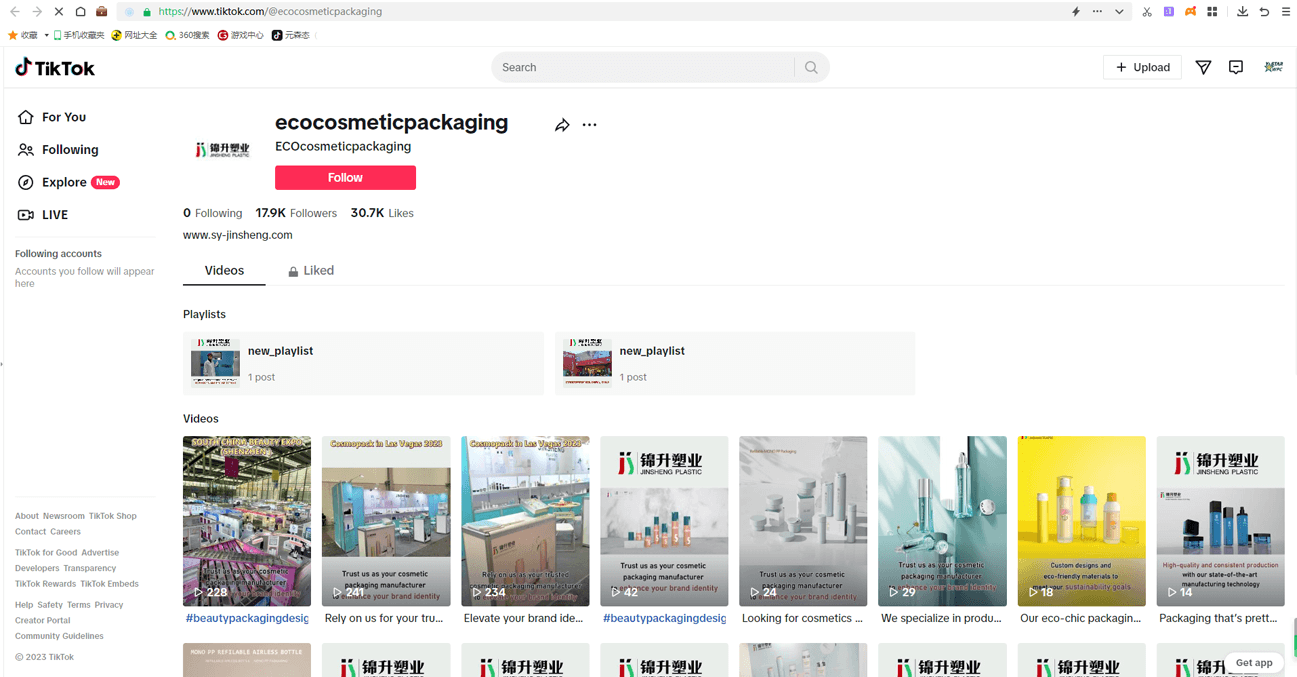Open the Community Guidelines link
This screenshot has width=1297, height=677.
[59, 636]
